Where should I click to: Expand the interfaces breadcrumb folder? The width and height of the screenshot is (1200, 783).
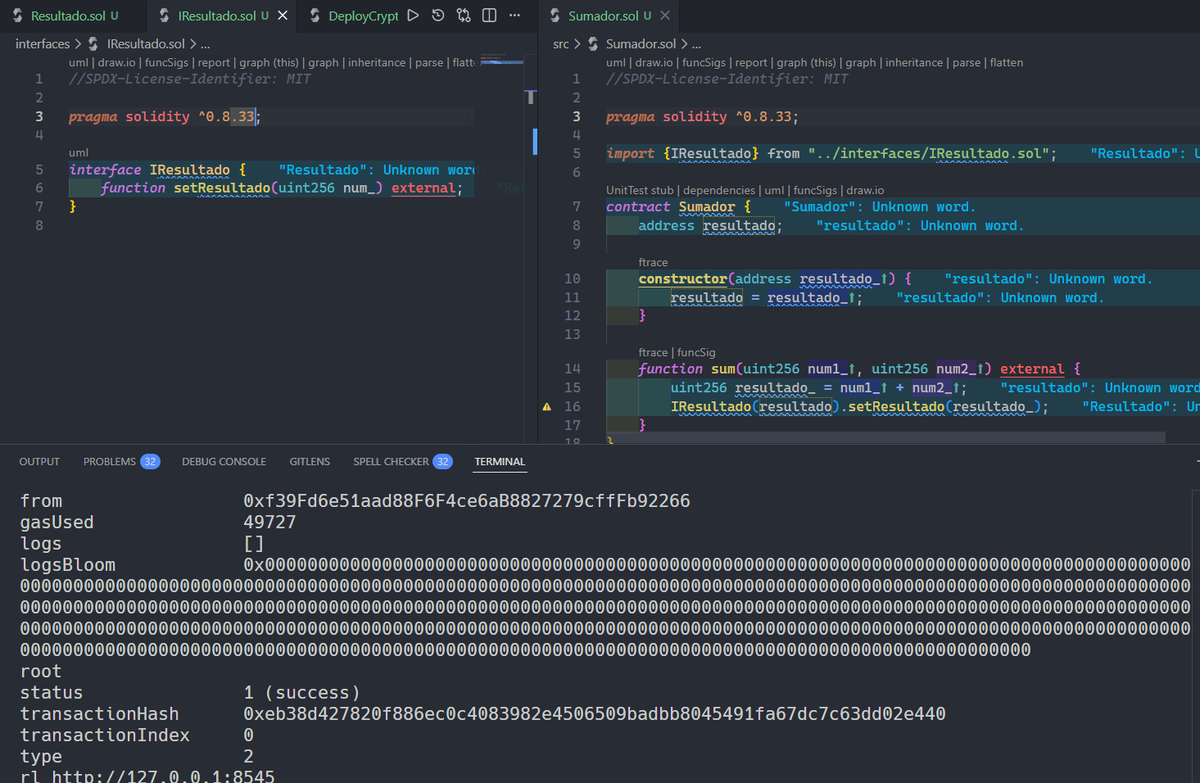pyautogui.click(x=43, y=44)
